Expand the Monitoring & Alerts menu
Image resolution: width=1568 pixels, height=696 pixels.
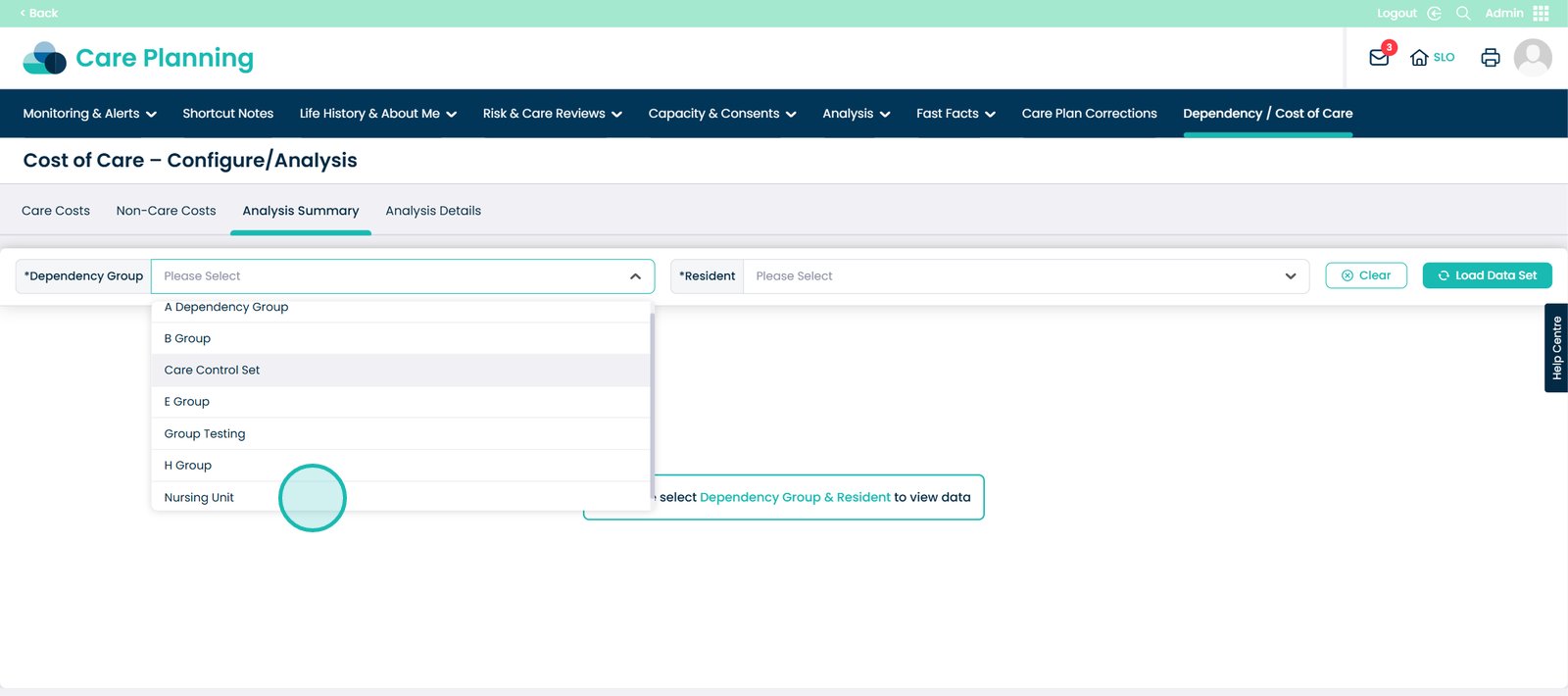pyautogui.click(x=89, y=114)
